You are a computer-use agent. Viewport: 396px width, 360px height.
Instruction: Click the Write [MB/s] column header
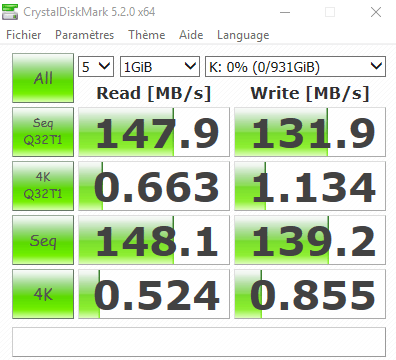point(310,93)
